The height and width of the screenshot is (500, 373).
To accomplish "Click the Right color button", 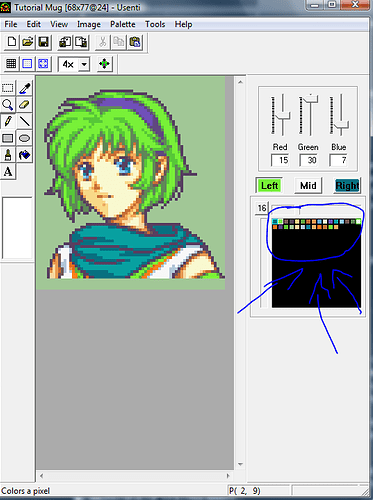I will 347,185.
